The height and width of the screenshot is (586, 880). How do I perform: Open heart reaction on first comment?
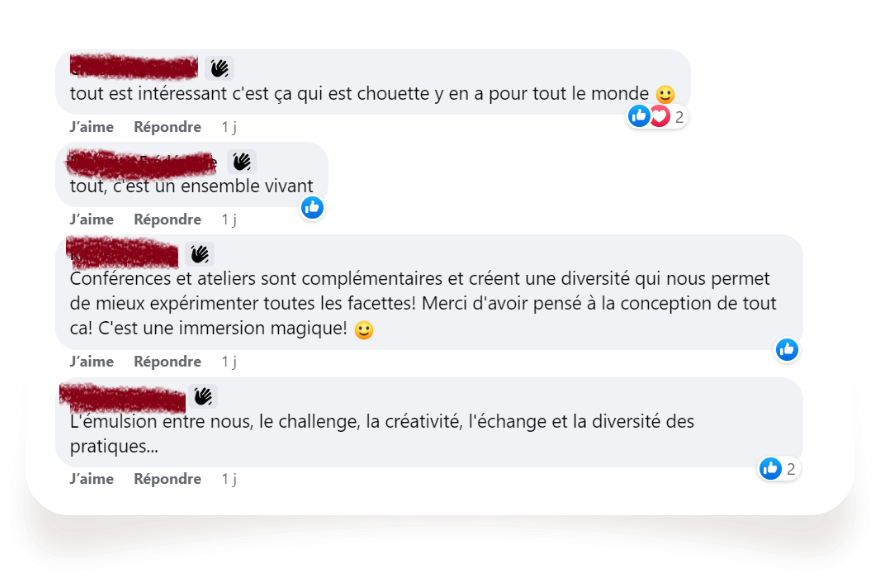coord(660,116)
